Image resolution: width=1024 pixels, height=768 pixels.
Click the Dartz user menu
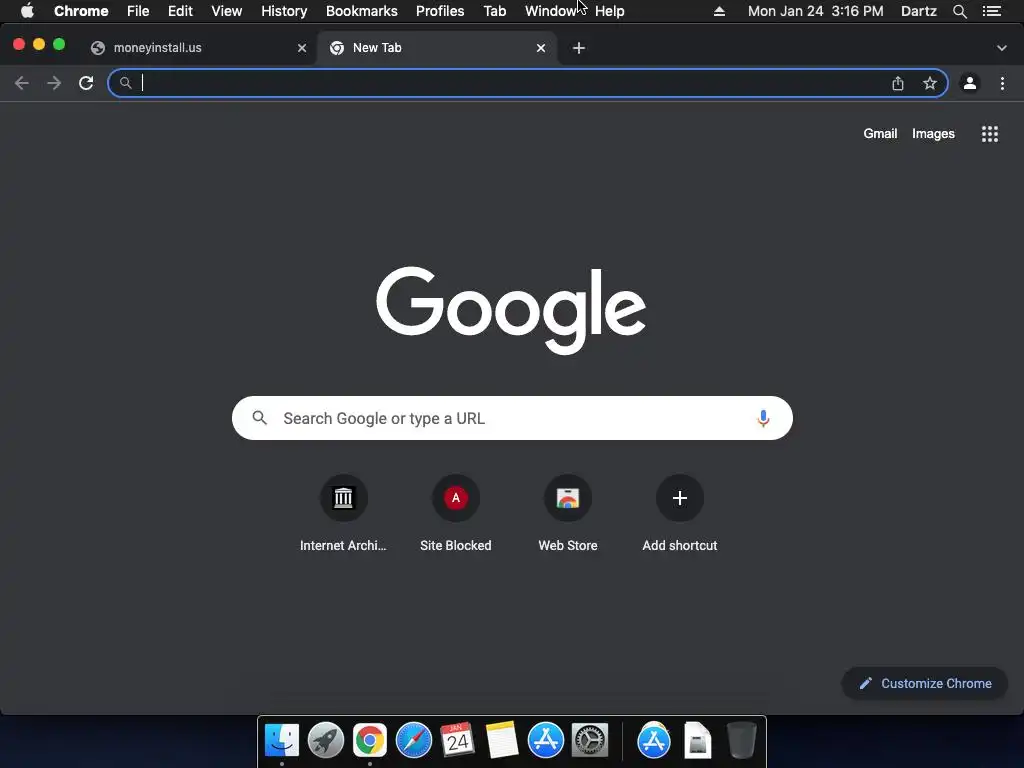point(919,11)
